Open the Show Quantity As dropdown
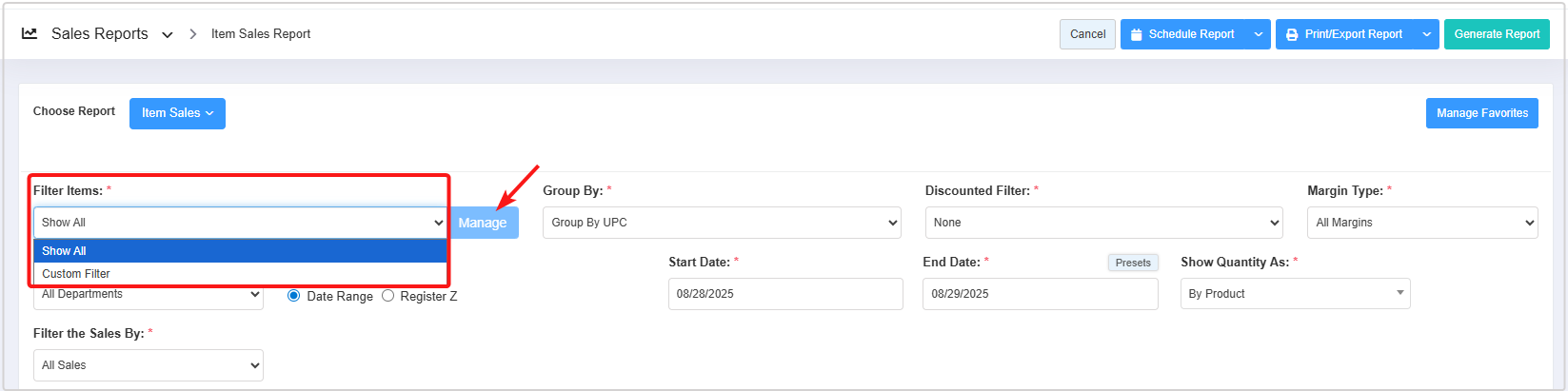This screenshot has height=391, width=1568. 1294,294
